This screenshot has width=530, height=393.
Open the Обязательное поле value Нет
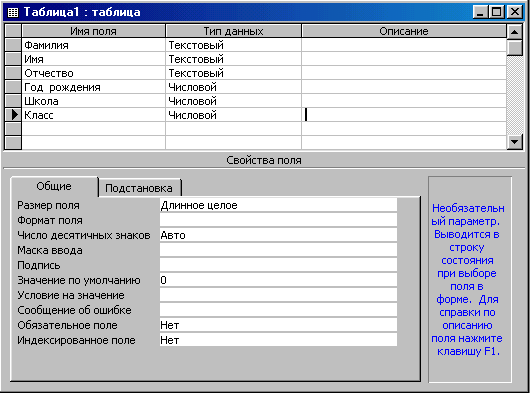pos(278,325)
